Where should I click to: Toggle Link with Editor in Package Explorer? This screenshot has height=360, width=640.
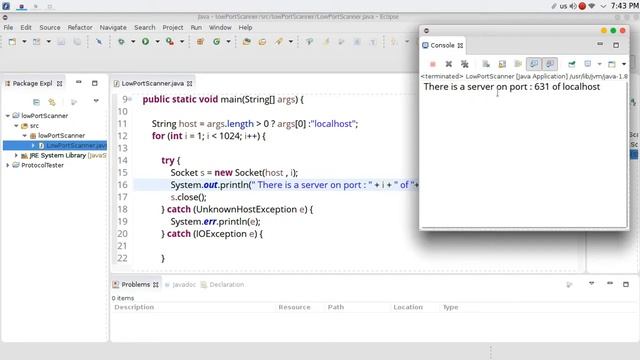click(52, 102)
